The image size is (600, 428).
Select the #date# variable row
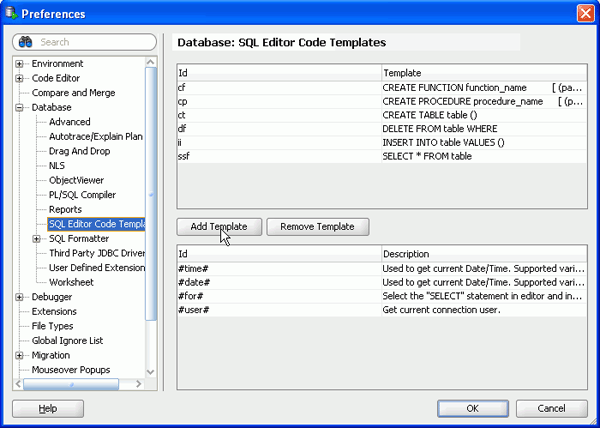382,283
